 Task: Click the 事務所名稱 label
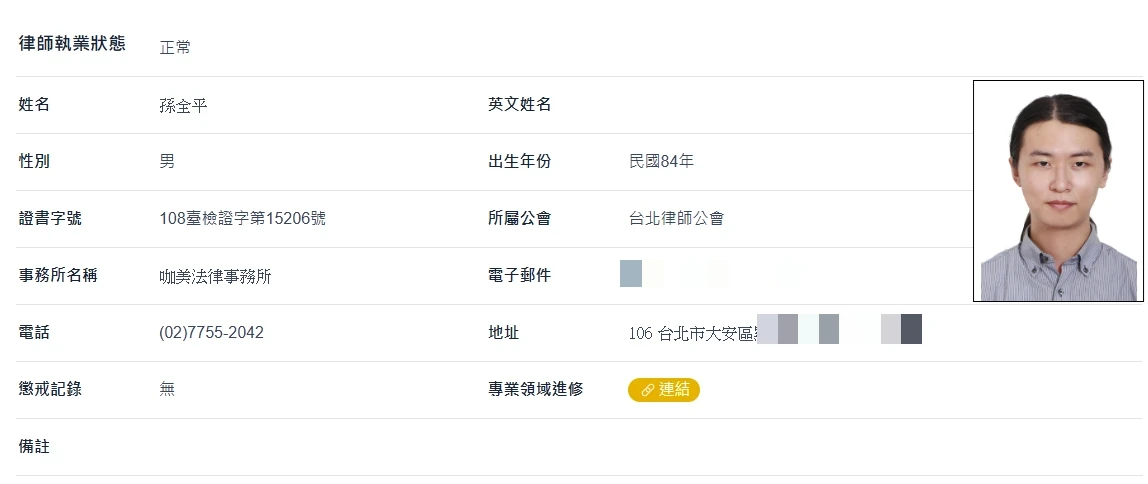58,275
